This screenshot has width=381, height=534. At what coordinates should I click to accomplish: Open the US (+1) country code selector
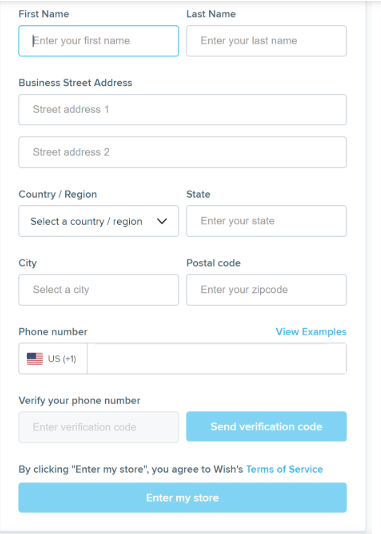point(53,359)
